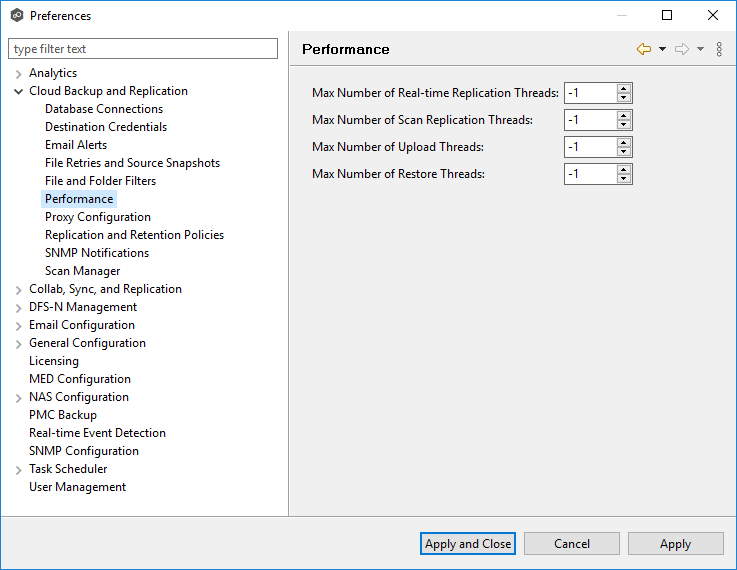Open the back history dropdown arrow
Viewport: 737px width, 570px height.
662,49
